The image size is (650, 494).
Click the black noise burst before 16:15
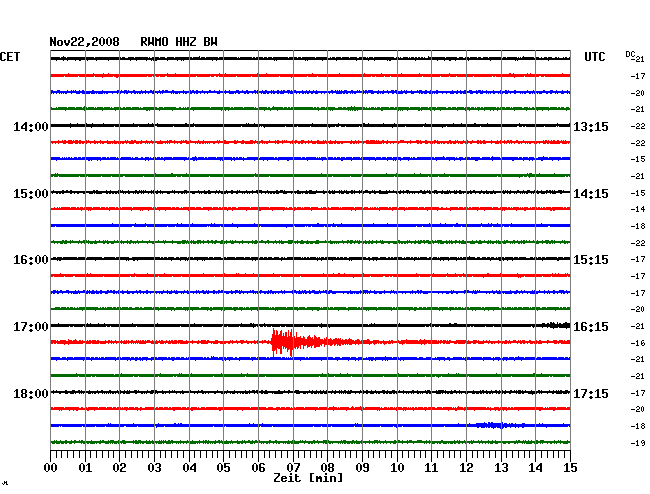pos(555,325)
